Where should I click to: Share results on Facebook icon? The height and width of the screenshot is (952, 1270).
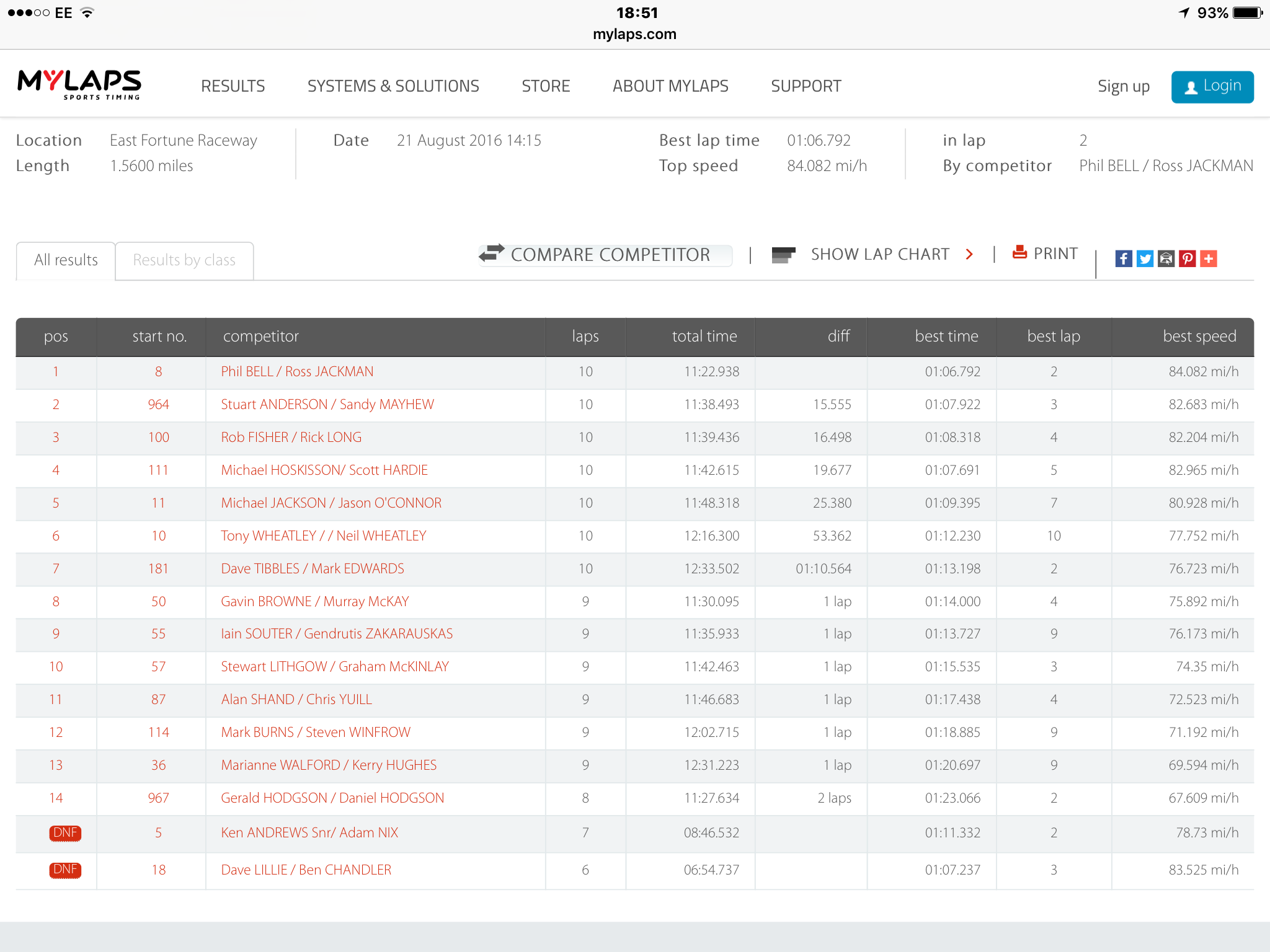coord(1123,258)
